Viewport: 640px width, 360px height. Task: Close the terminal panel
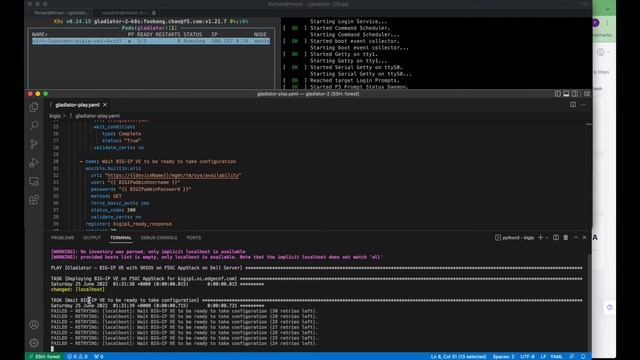[584, 238]
